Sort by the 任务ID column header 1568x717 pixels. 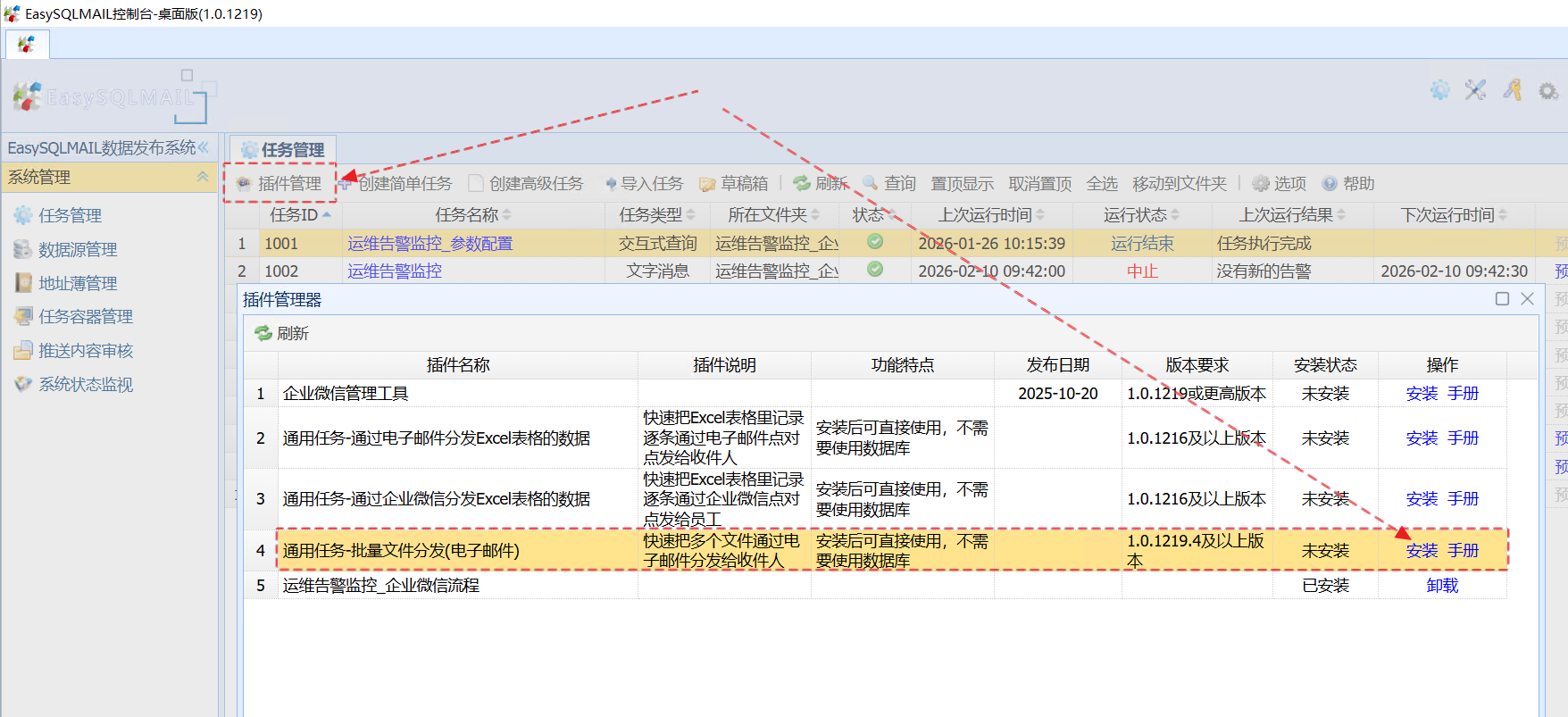[x=294, y=215]
